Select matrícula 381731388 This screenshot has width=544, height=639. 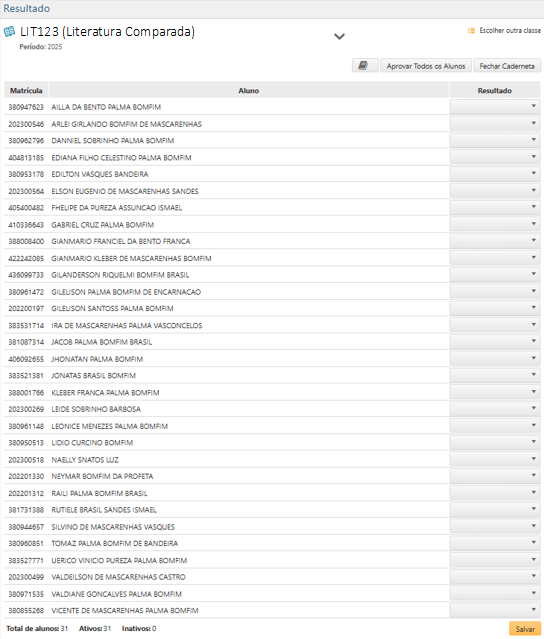click(x=26, y=510)
